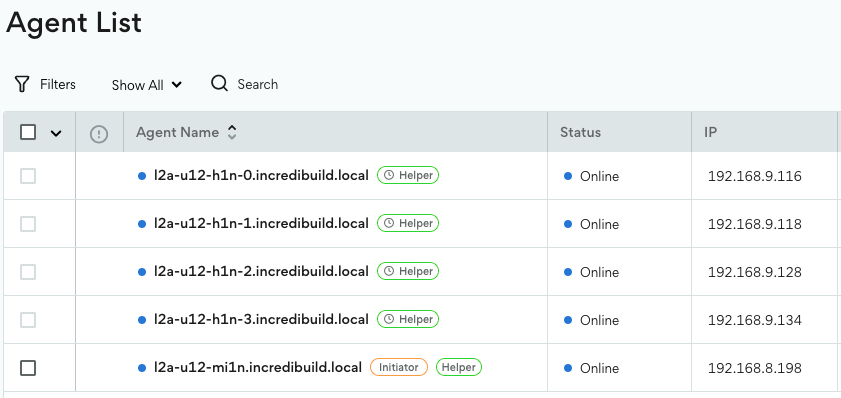Click the Helper badge on h1n-0 agent
This screenshot has height=398, width=841.
click(x=408, y=175)
